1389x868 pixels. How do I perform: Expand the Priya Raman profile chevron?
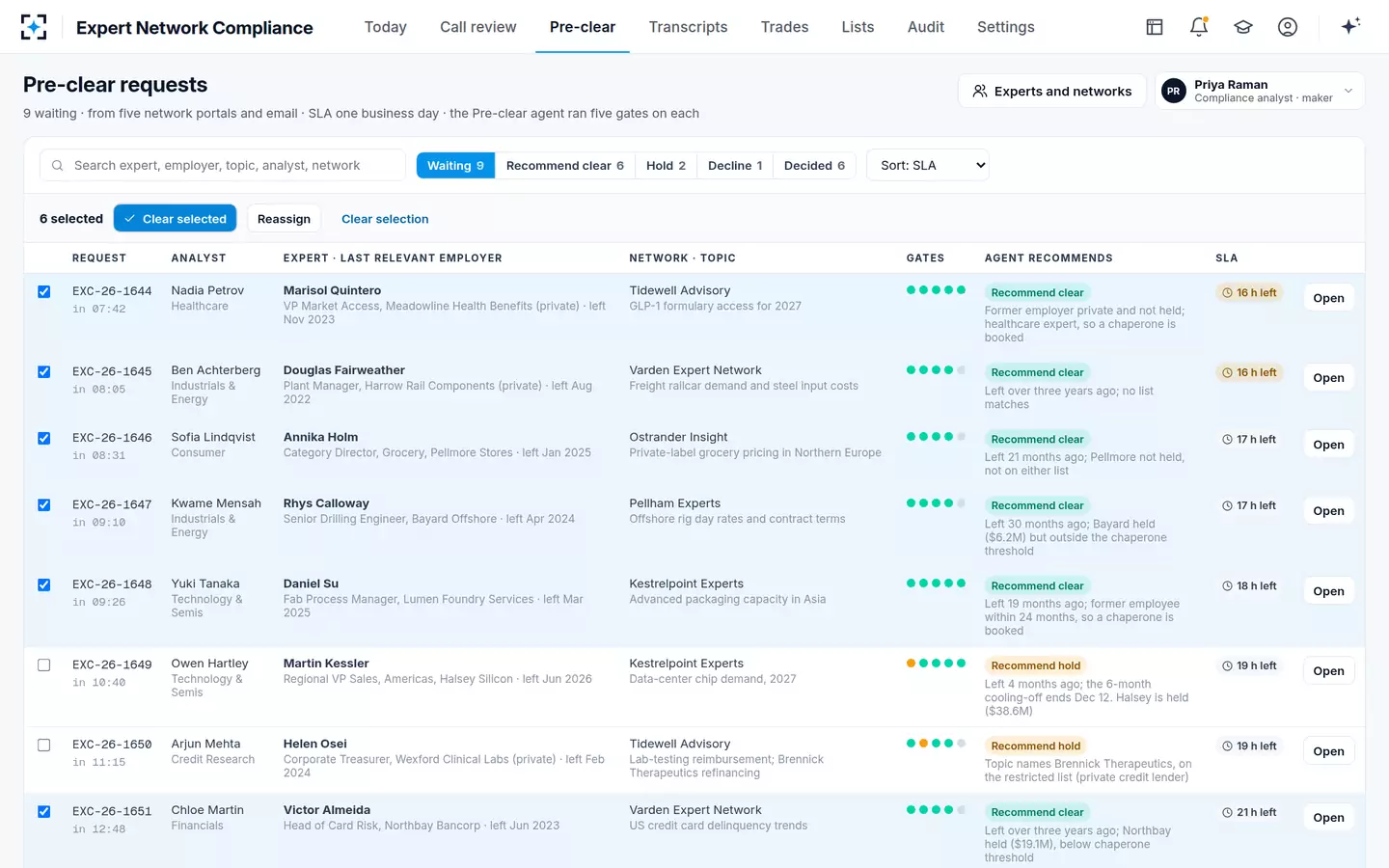point(1348,92)
